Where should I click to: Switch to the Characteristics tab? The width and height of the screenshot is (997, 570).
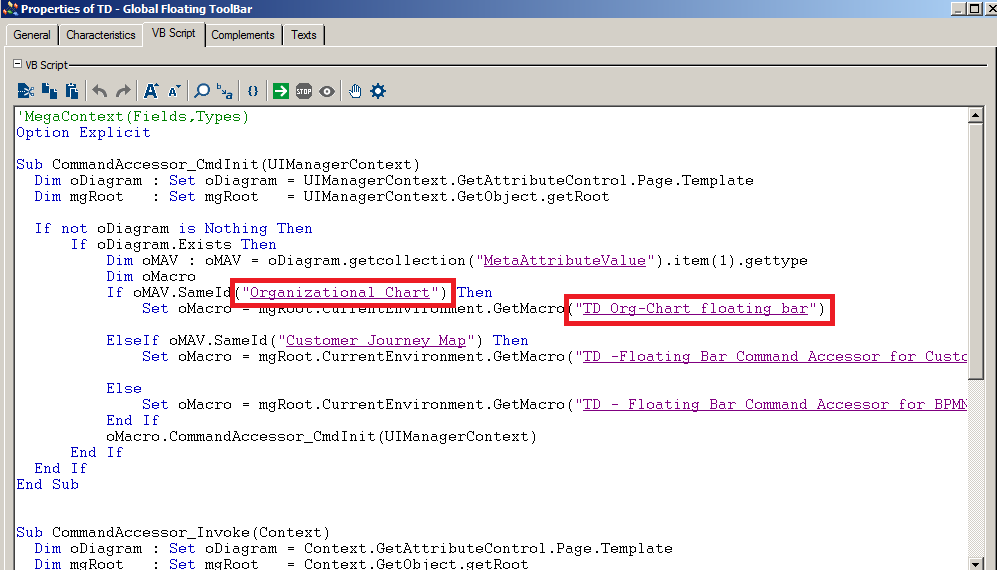click(101, 35)
